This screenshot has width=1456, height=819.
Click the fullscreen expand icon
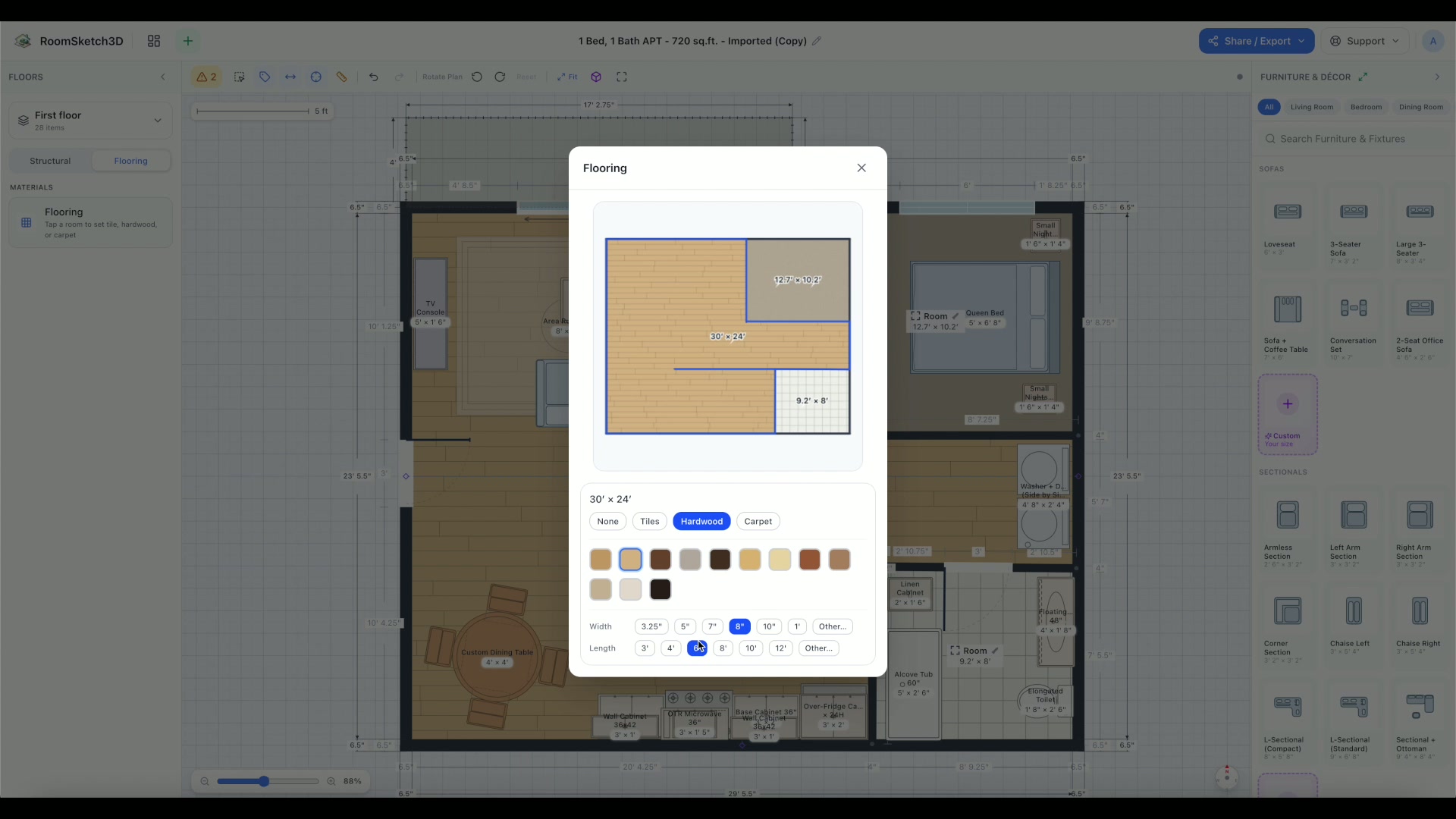coord(622,77)
